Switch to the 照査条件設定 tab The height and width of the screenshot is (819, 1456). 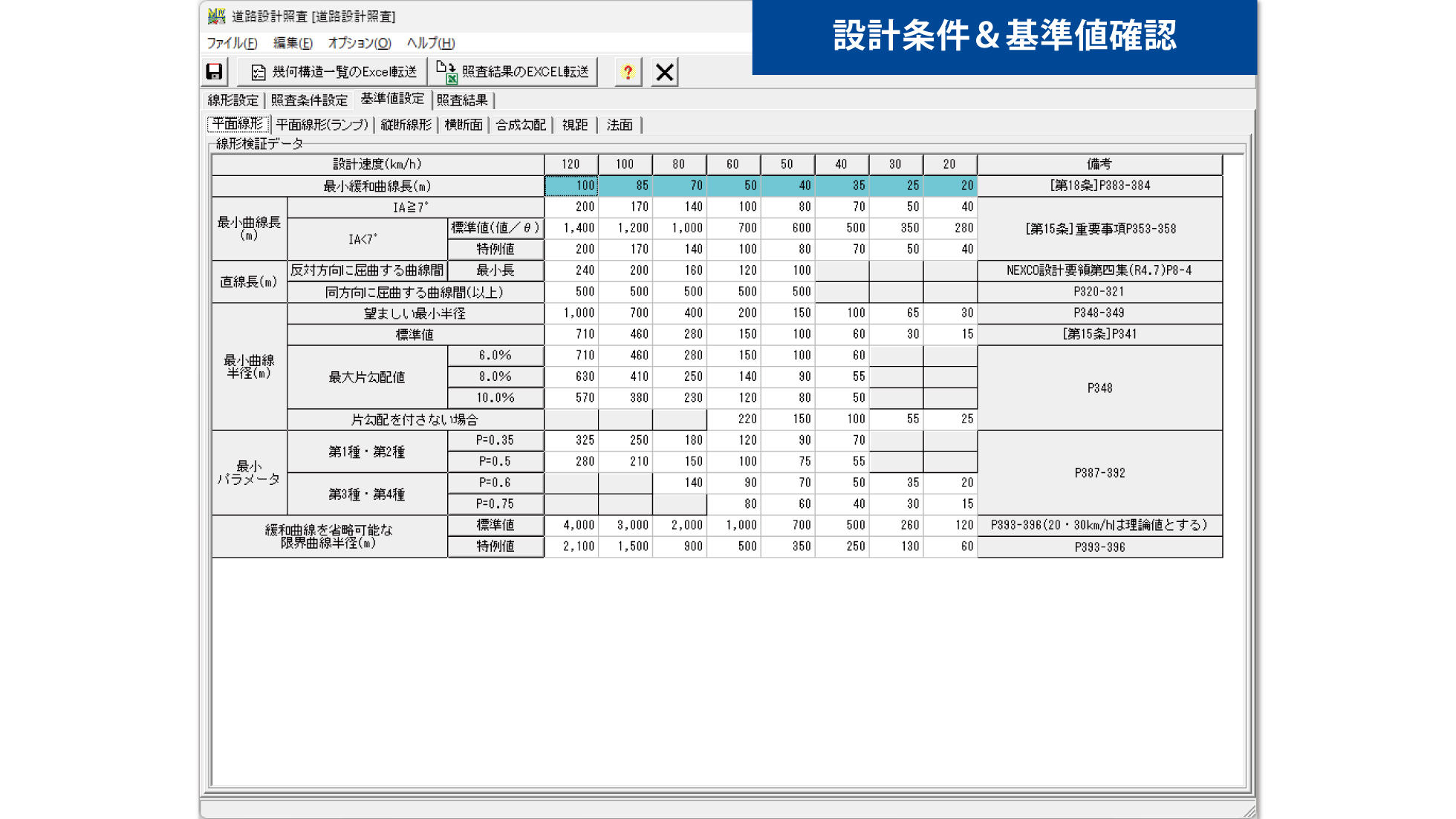coord(309,100)
